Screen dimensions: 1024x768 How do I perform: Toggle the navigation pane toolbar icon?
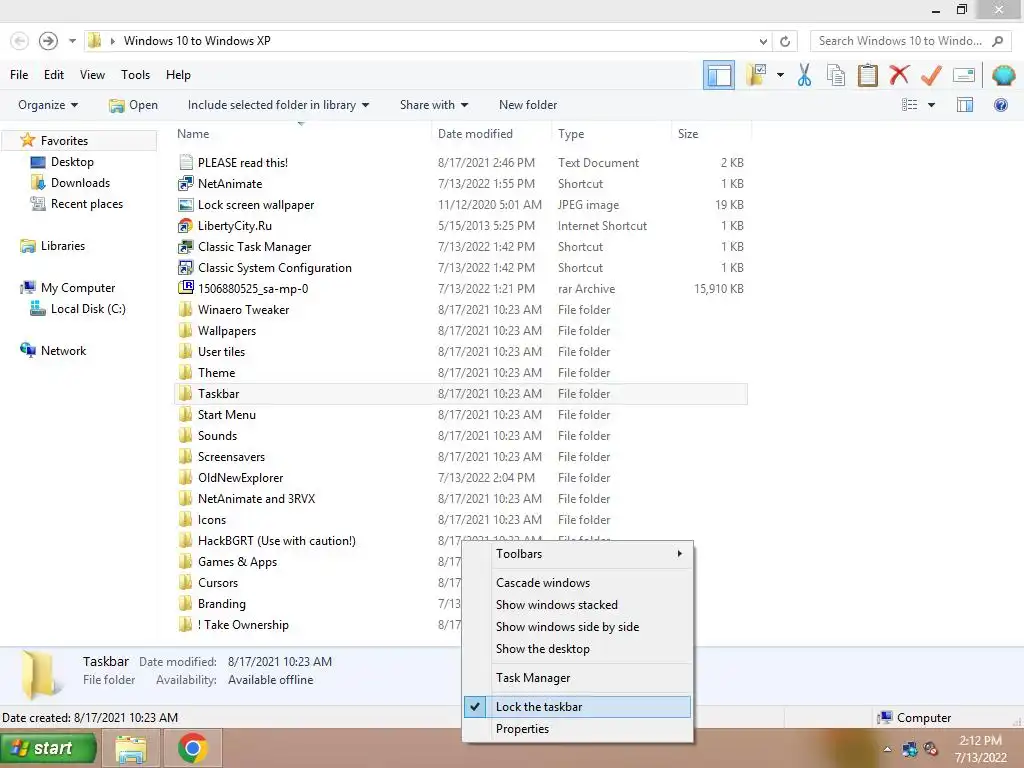(x=718, y=75)
